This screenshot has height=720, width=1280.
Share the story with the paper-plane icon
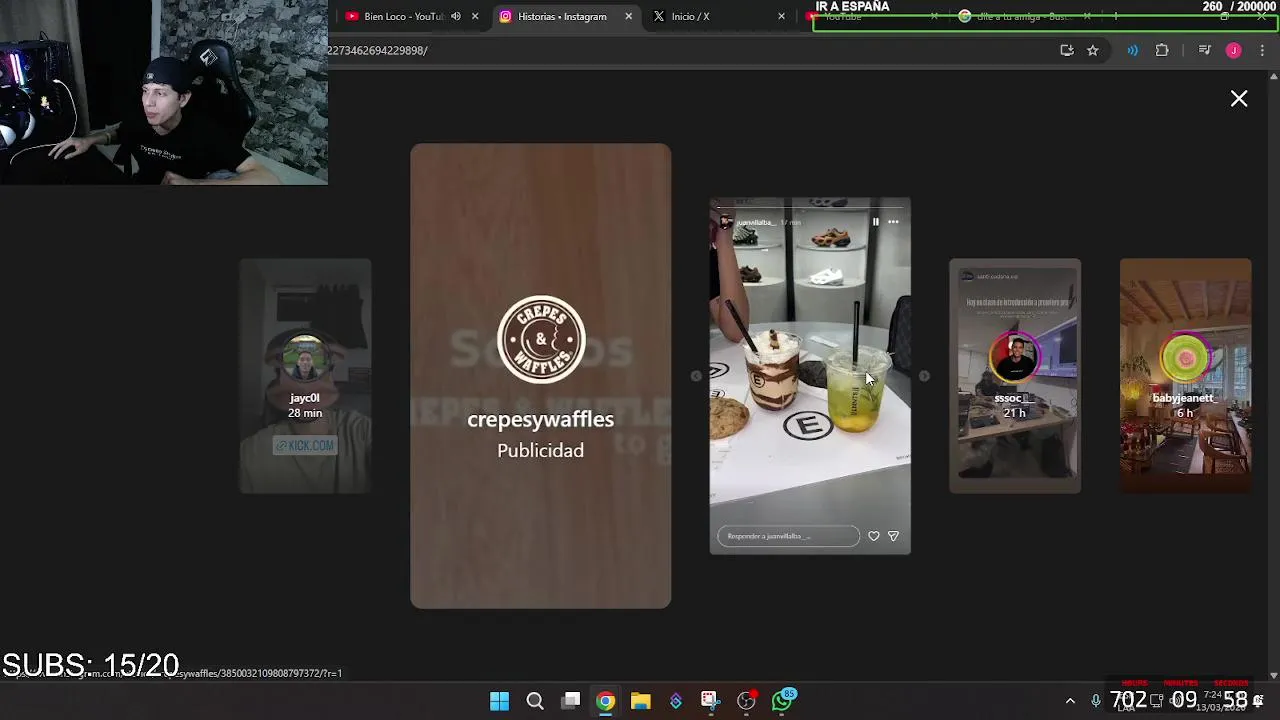(x=893, y=536)
